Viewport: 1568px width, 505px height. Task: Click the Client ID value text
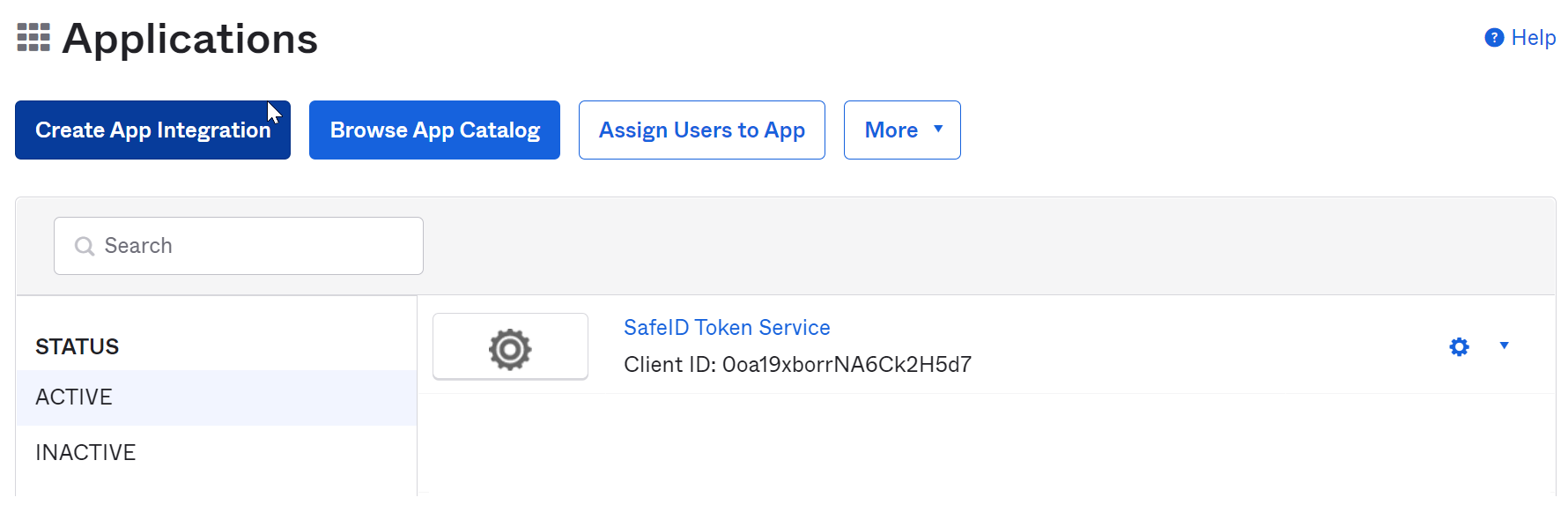846,365
